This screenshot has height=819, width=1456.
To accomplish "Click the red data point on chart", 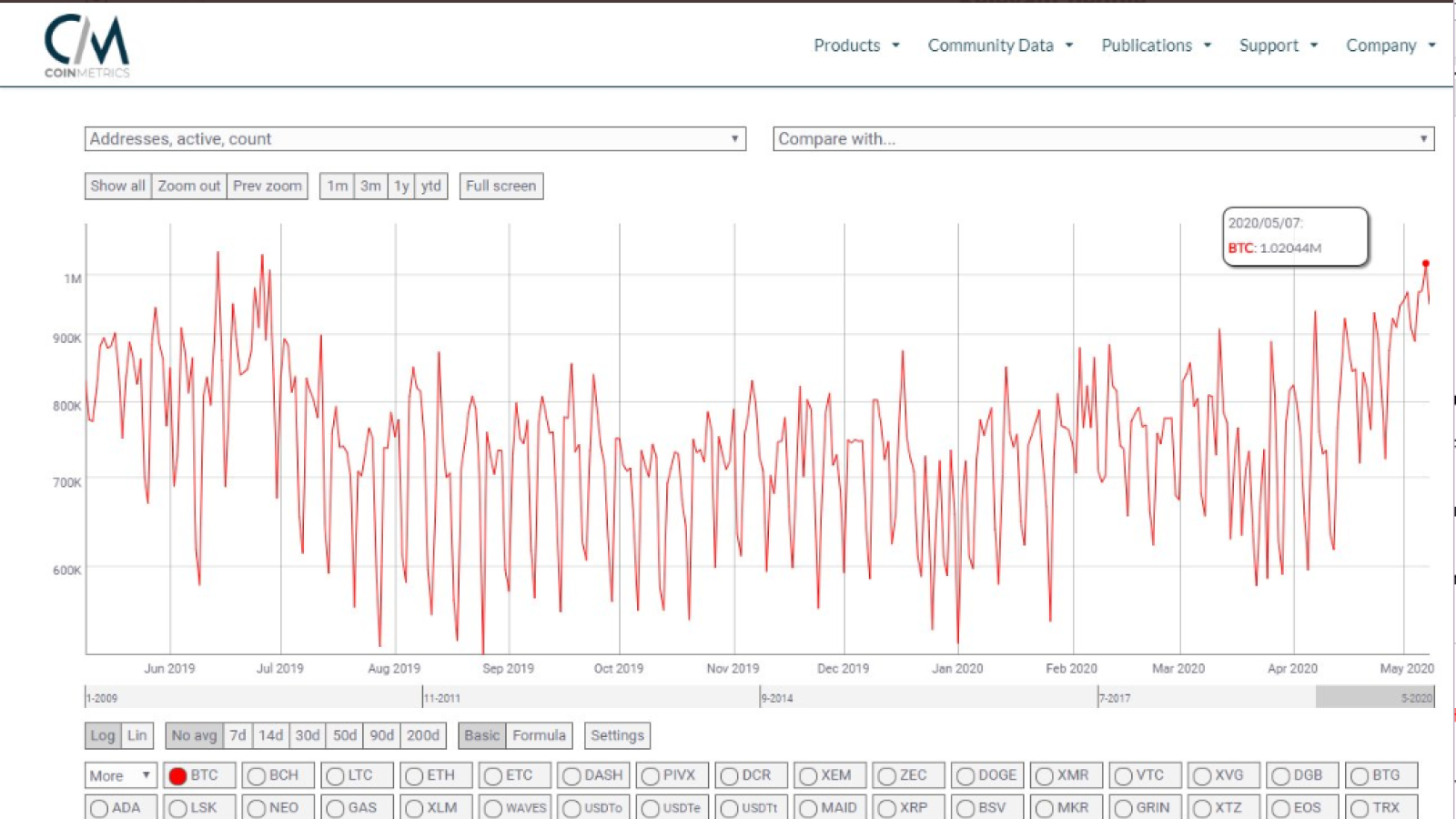I will 1426,264.
